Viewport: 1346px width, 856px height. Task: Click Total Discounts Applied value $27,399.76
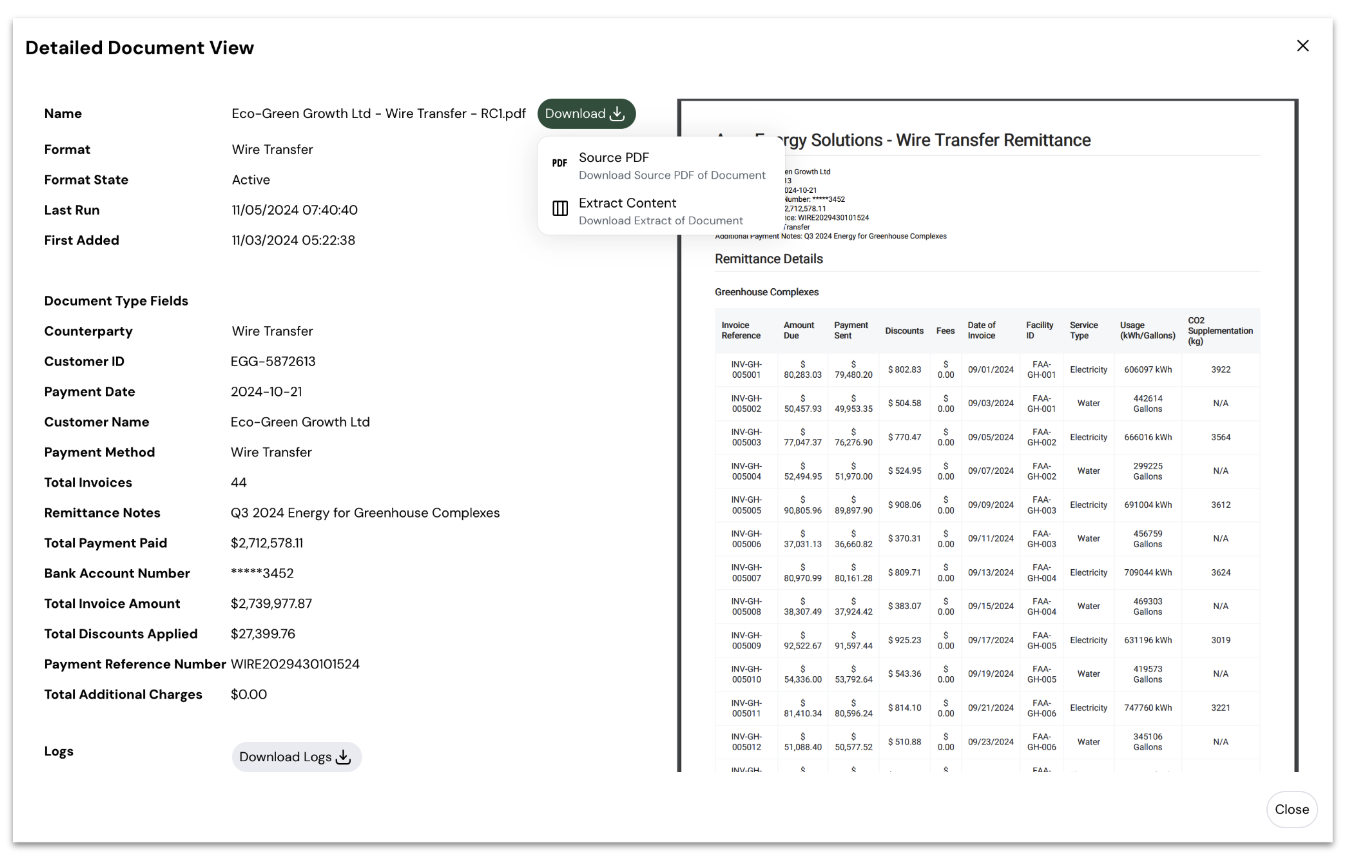(x=263, y=634)
